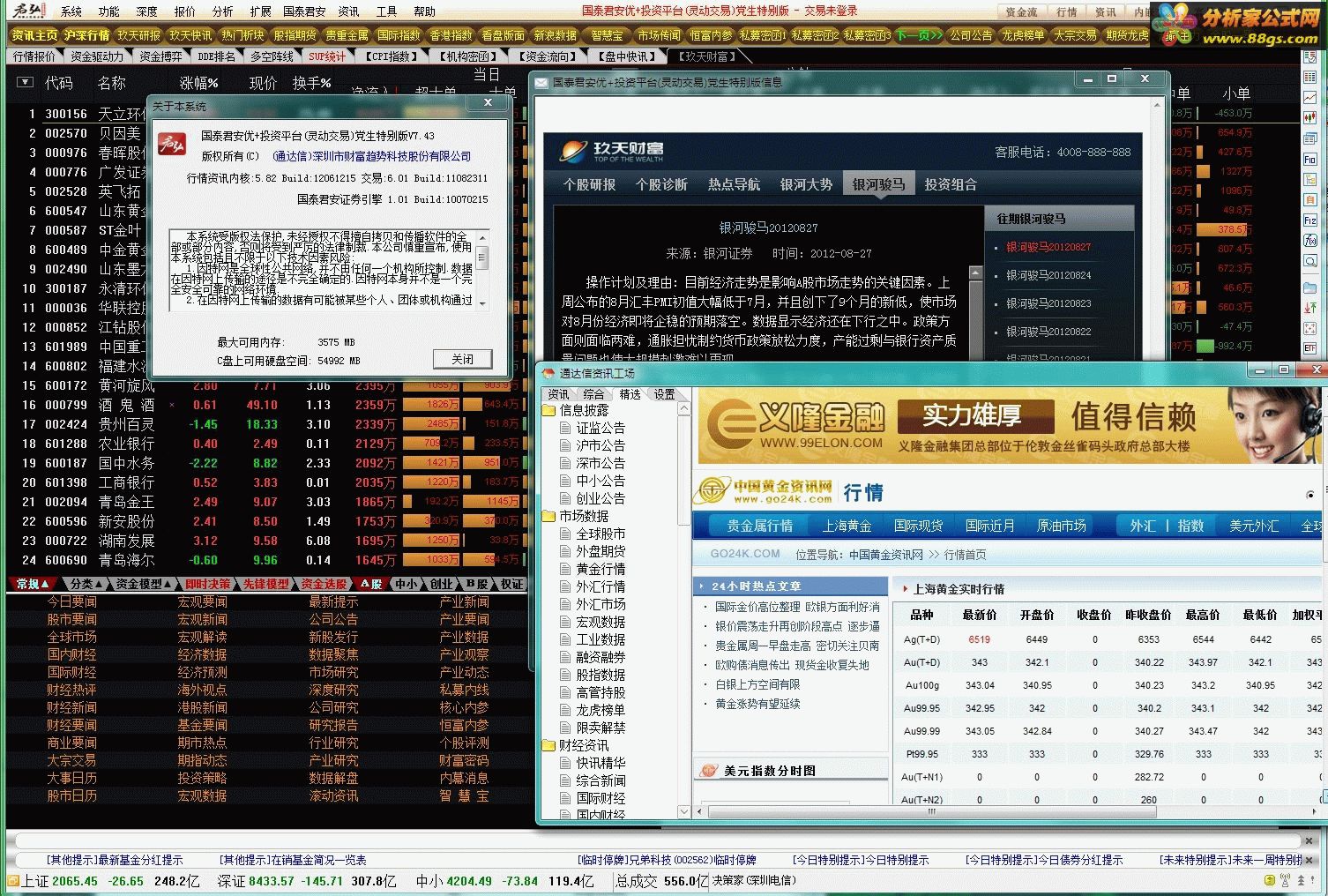Screen dimensions: 1328x896
Task: Click the antenna connection status icon
Action: point(1285,880)
